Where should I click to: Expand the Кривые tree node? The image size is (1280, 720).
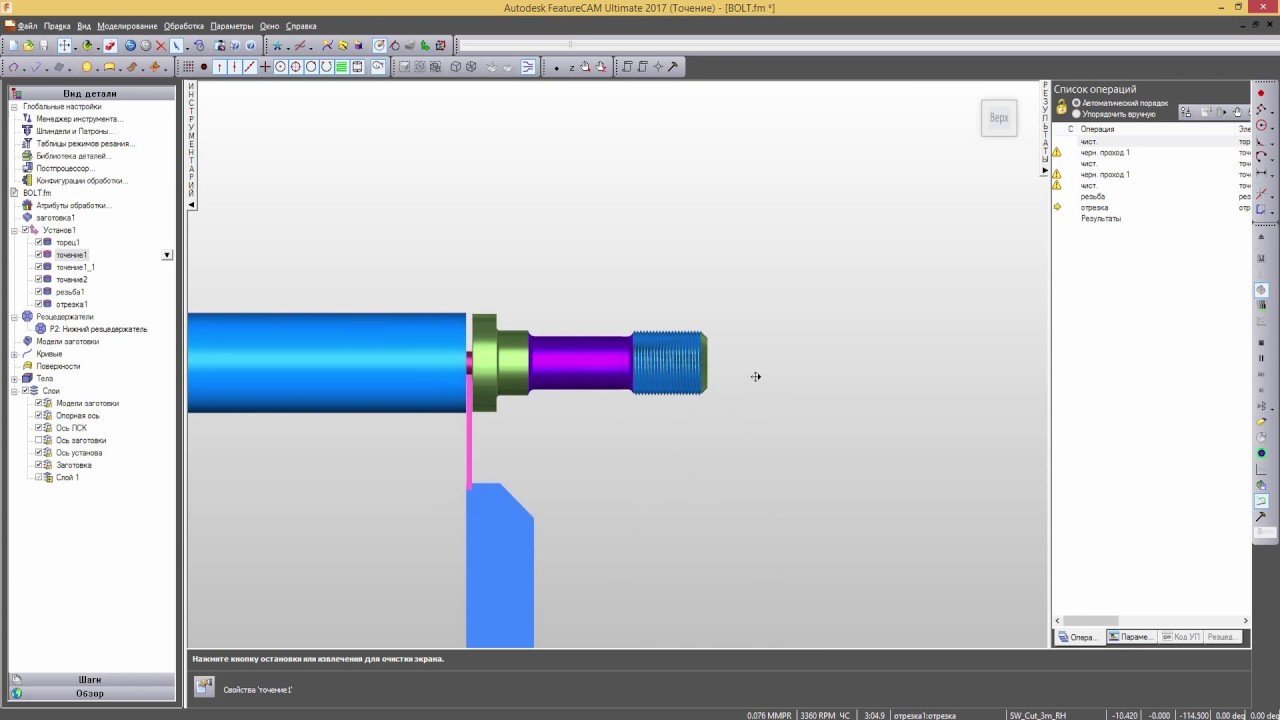click(15, 354)
